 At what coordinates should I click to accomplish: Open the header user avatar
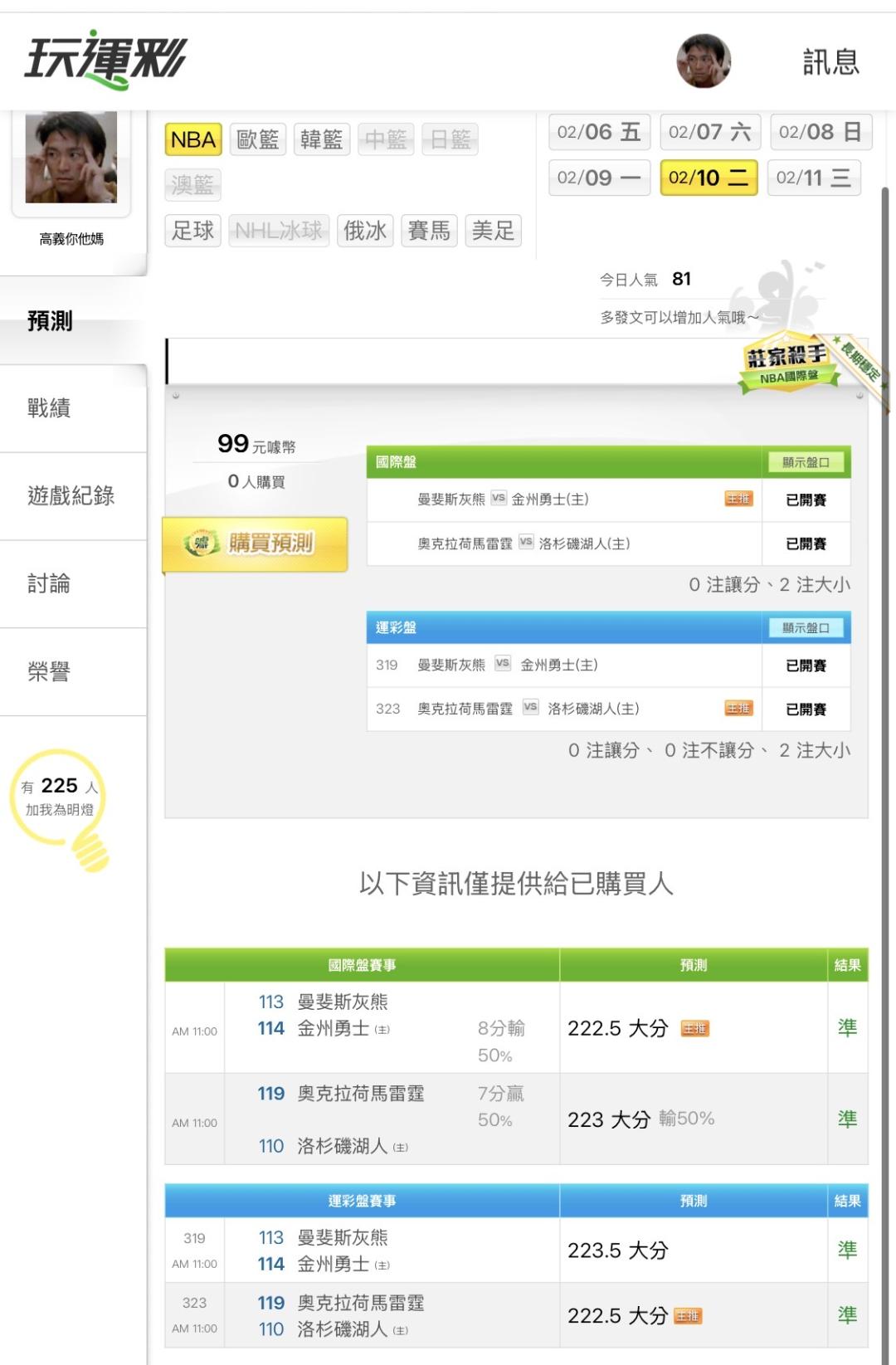point(704,61)
